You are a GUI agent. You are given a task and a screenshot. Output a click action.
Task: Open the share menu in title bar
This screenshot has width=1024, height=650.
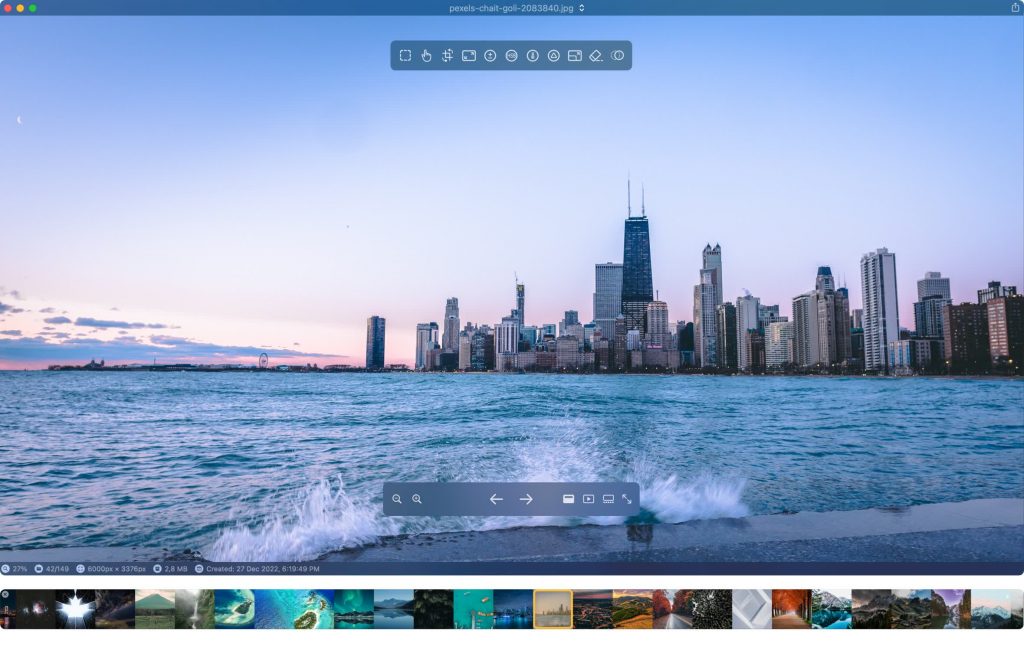(x=1015, y=8)
